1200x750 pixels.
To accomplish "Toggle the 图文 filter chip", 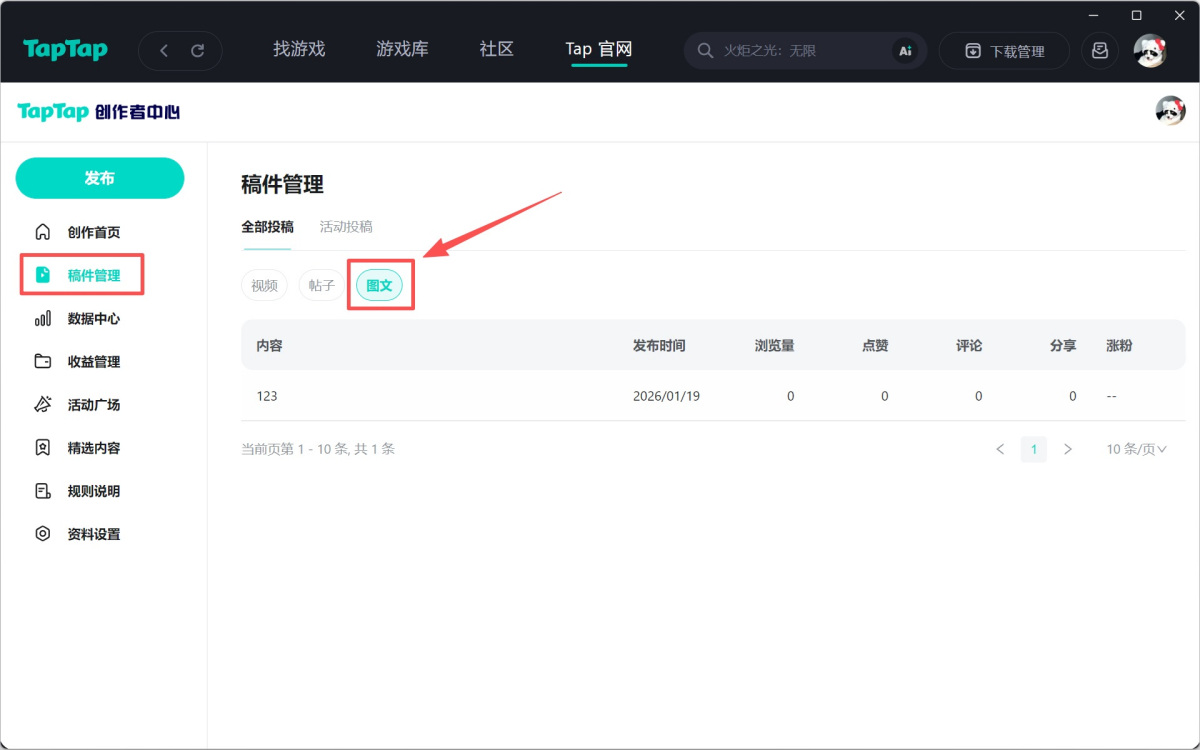I will tap(380, 286).
